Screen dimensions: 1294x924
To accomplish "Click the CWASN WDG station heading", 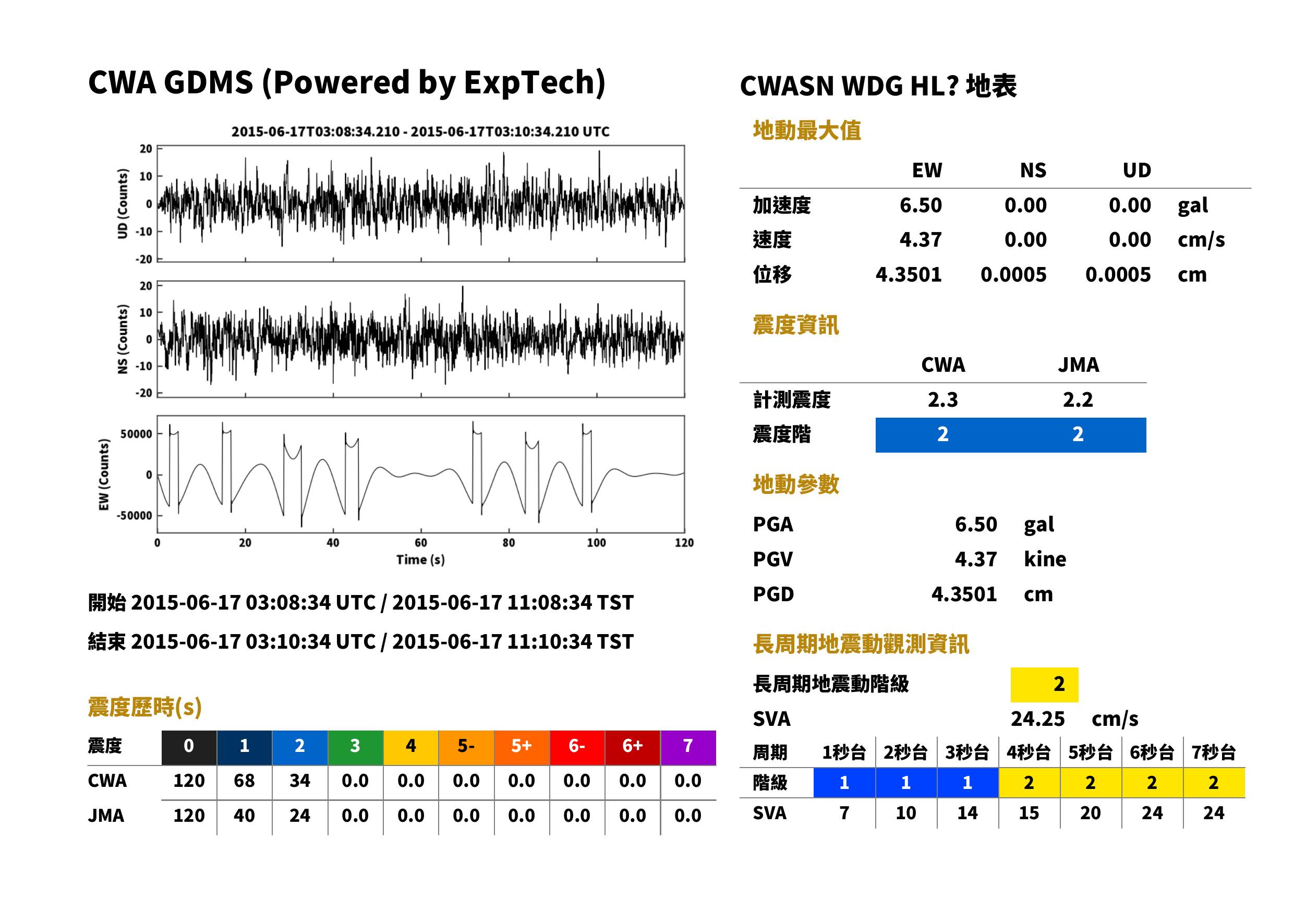I will pos(878,87).
